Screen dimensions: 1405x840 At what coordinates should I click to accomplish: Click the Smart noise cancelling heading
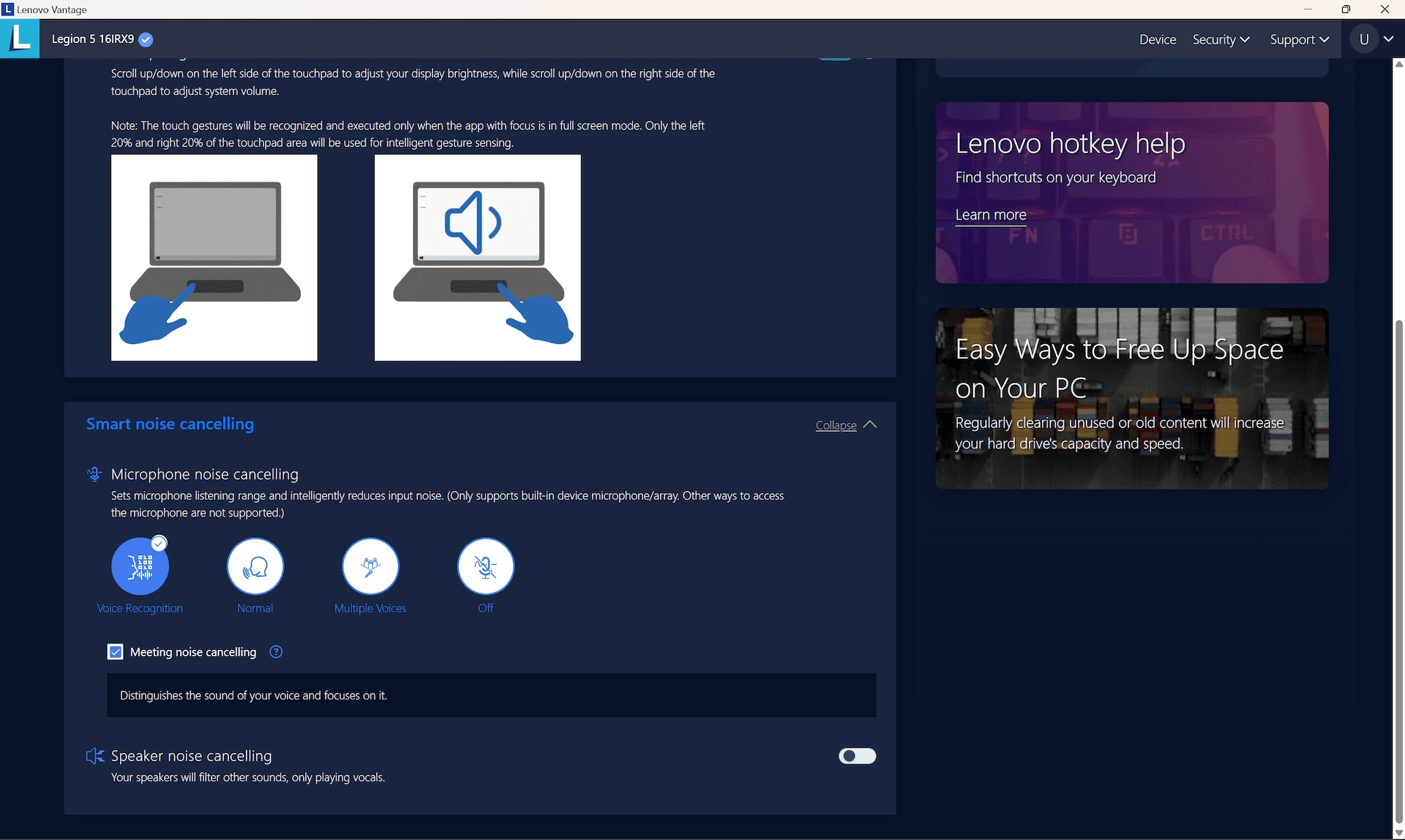(170, 424)
